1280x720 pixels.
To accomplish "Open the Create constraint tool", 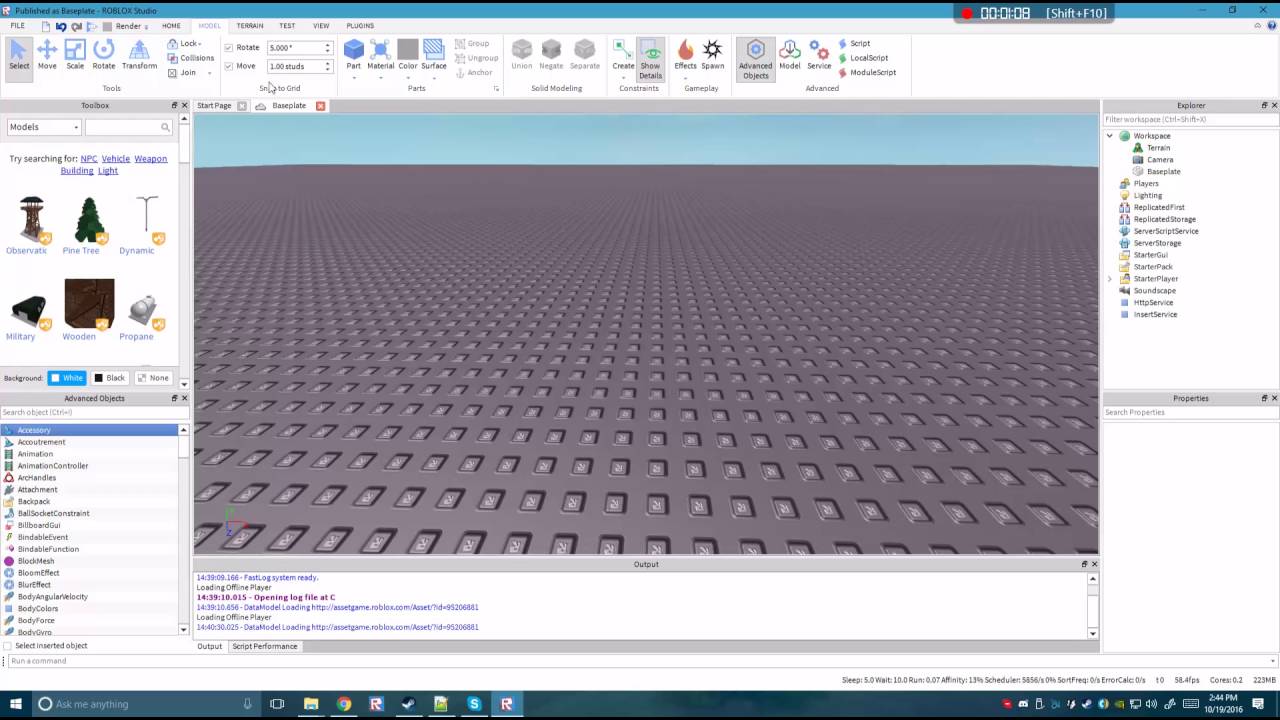I will pyautogui.click(x=623, y=55).
